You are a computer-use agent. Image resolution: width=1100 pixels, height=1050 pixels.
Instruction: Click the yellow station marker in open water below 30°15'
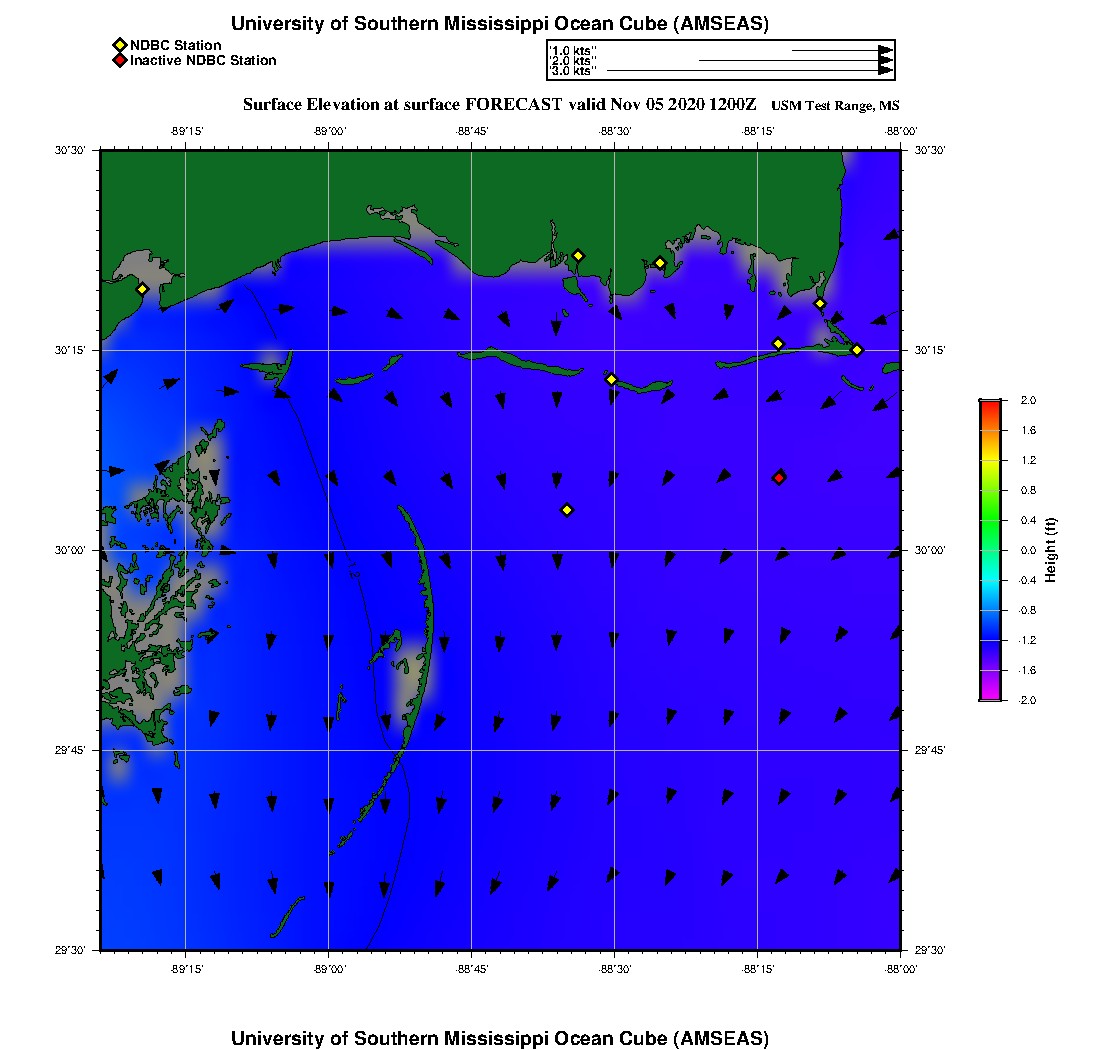(x=567, y=510)
